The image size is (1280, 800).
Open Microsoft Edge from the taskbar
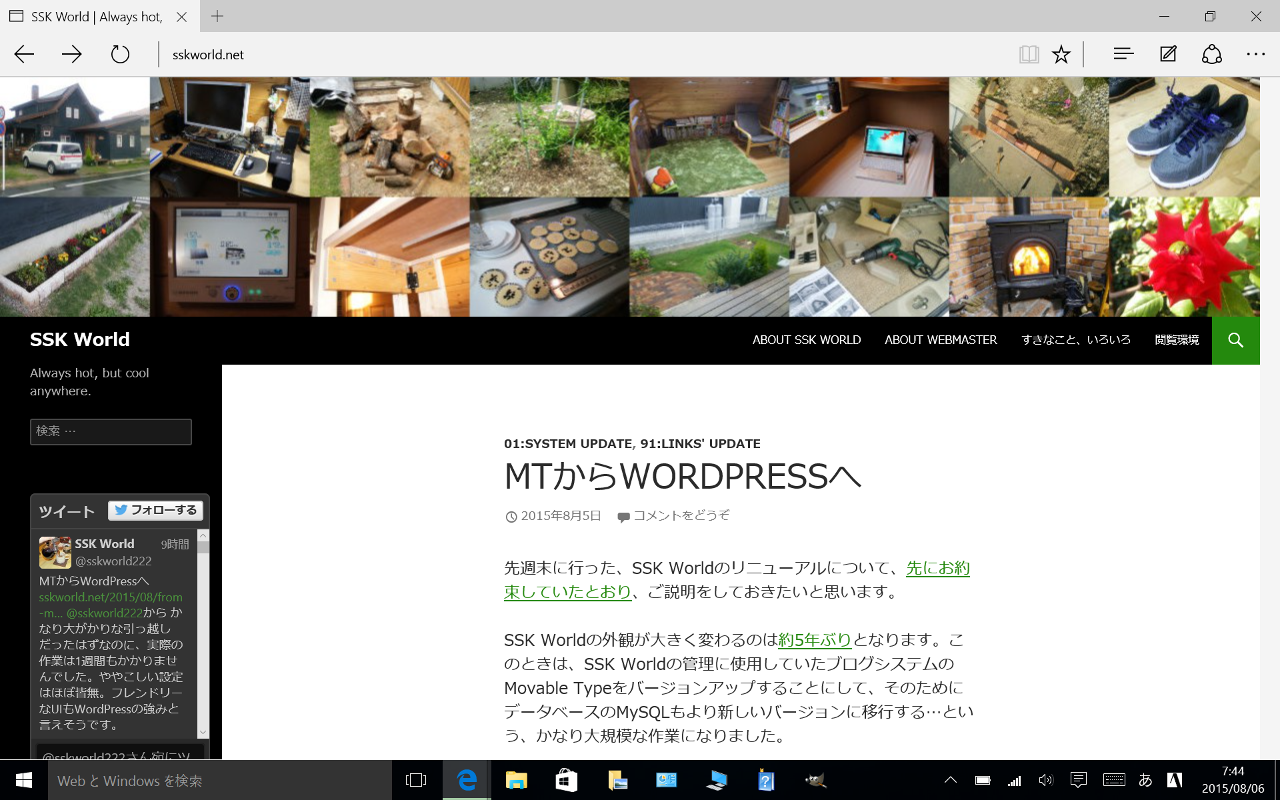467,780
